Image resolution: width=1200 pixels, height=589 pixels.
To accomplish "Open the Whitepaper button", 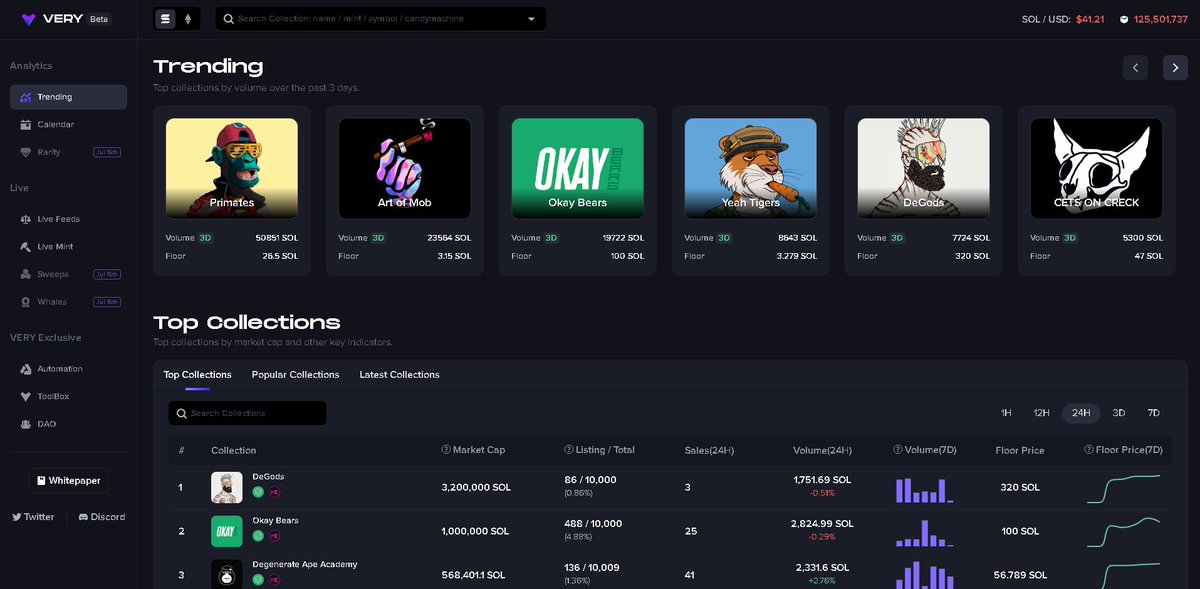I will [x=68, y=480].
